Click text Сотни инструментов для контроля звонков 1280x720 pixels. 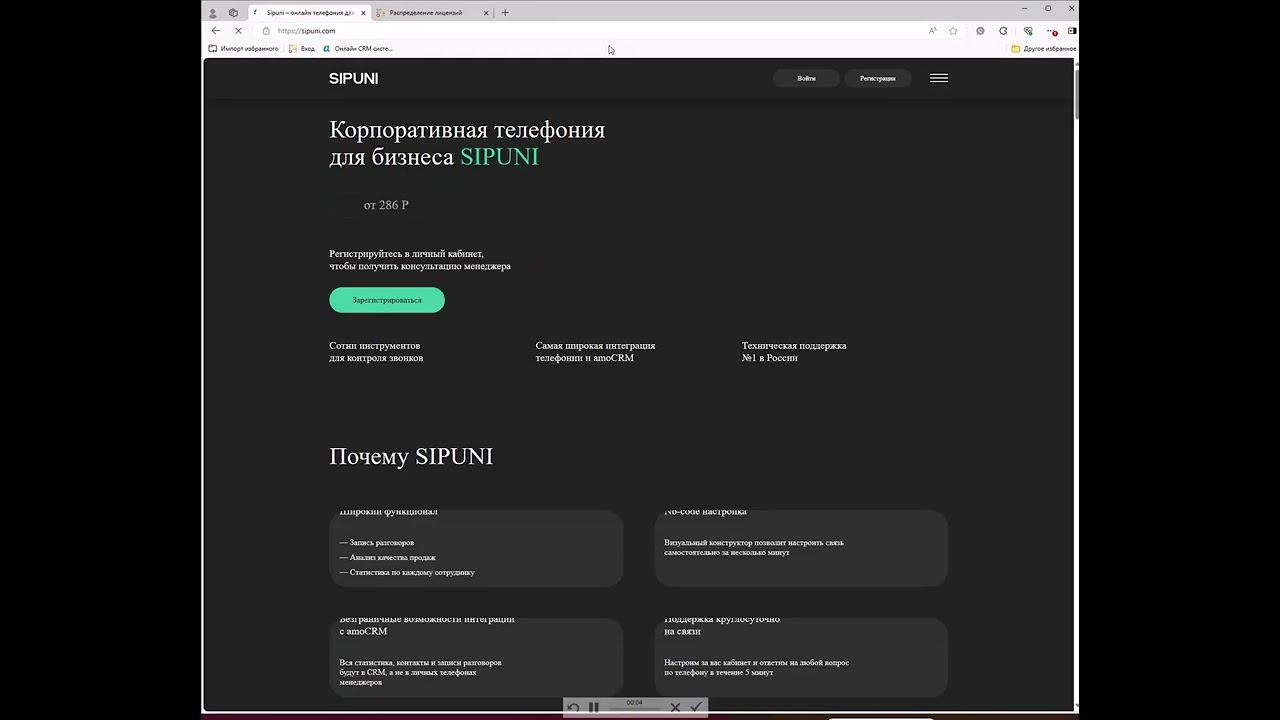376,351
